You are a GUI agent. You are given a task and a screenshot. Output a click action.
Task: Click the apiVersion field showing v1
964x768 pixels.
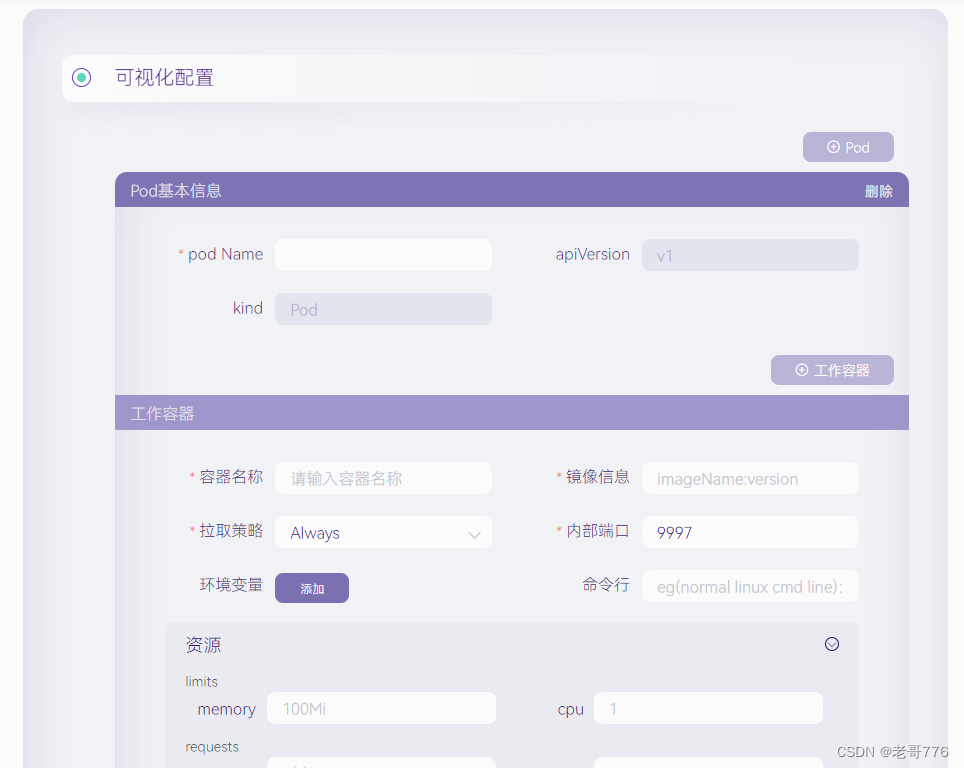[750, 255]
